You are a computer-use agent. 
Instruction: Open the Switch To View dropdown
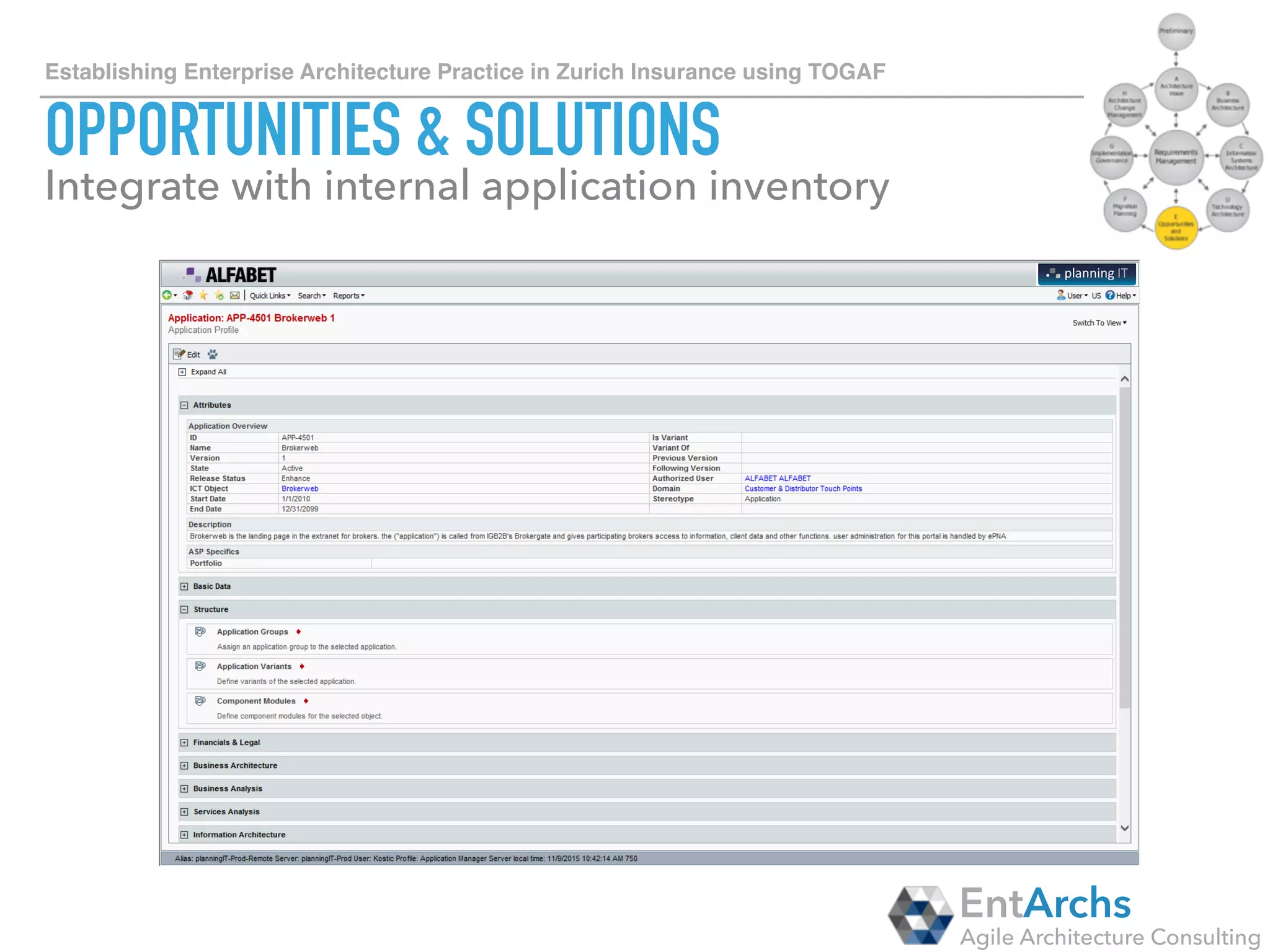pyautogui.click(x=1099, y=323)
